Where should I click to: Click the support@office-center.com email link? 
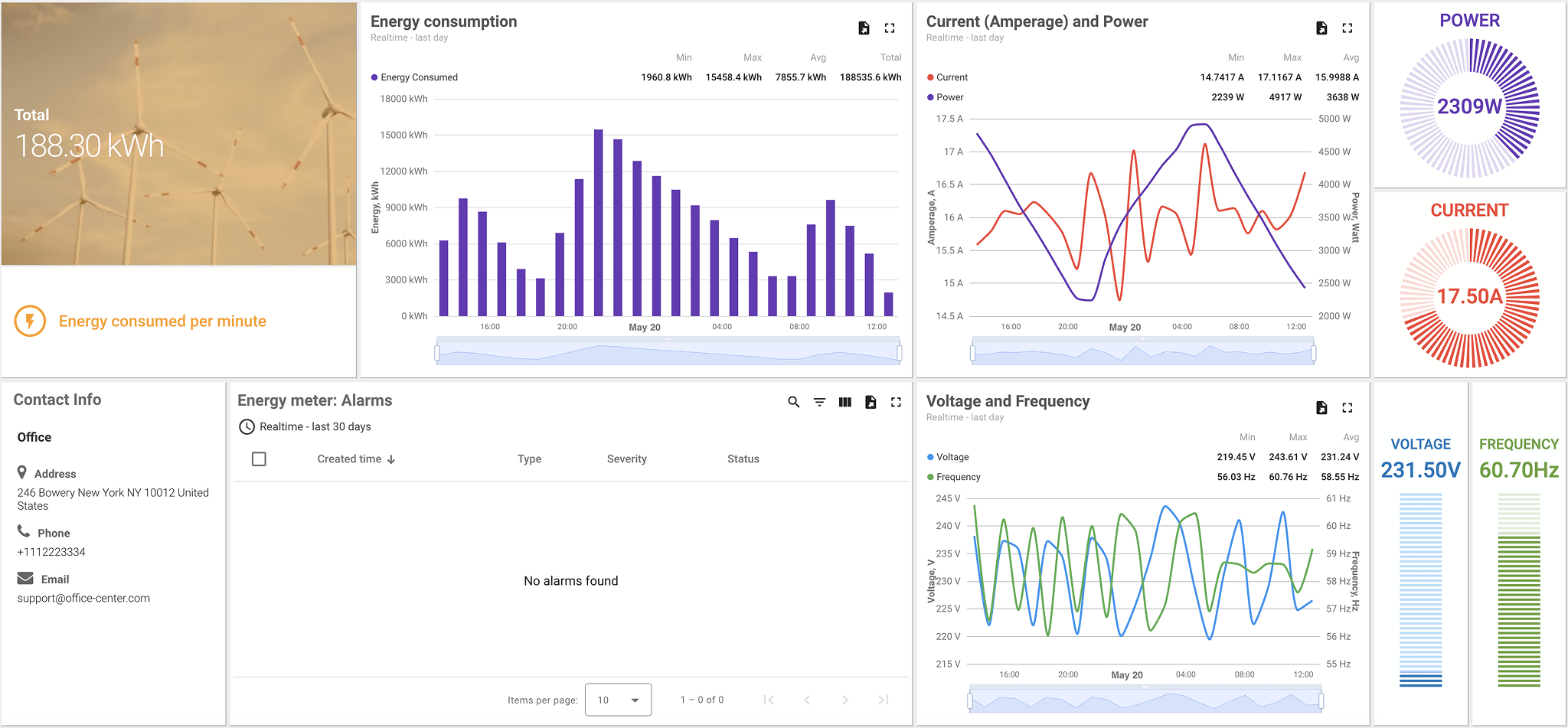point(83,598)
